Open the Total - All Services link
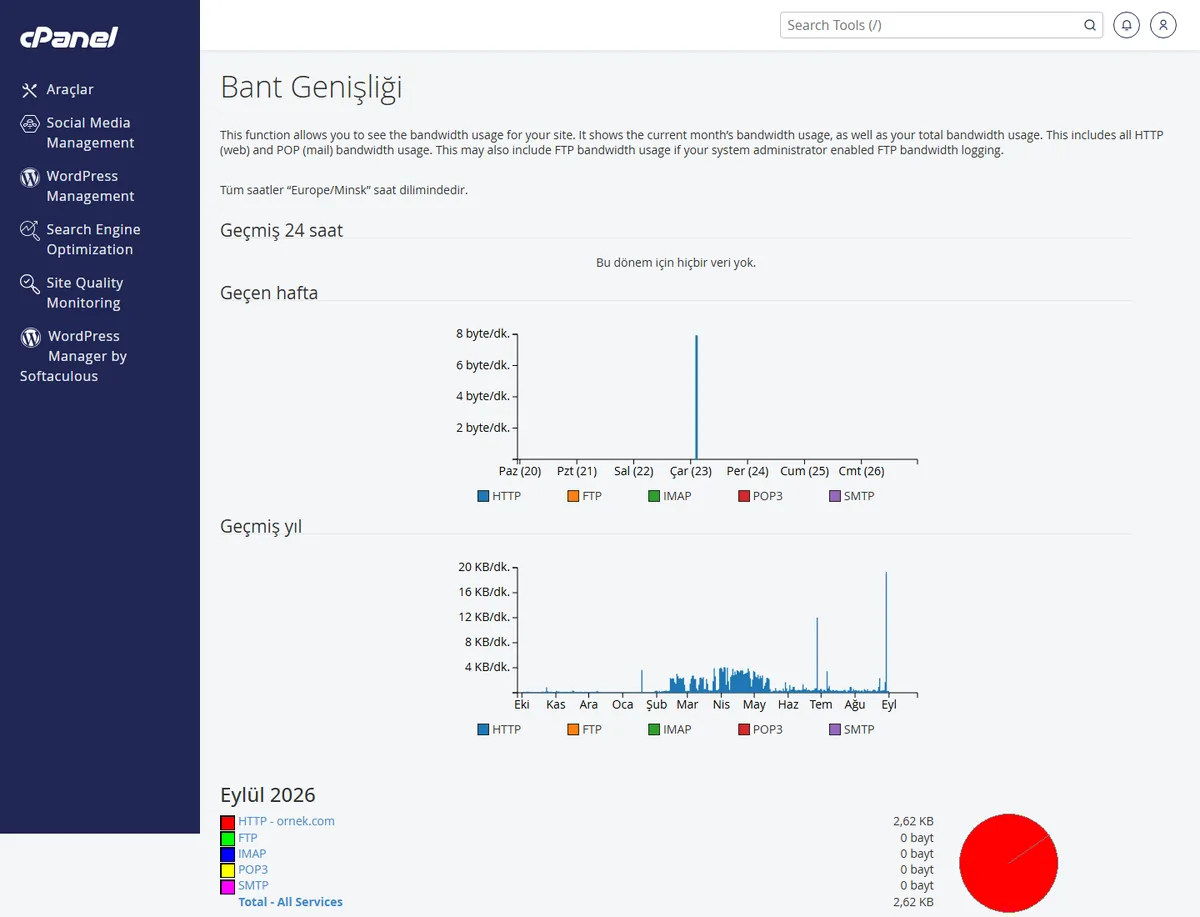Image resolution: width=1200 pixels, height=917 pixels. 290,902
